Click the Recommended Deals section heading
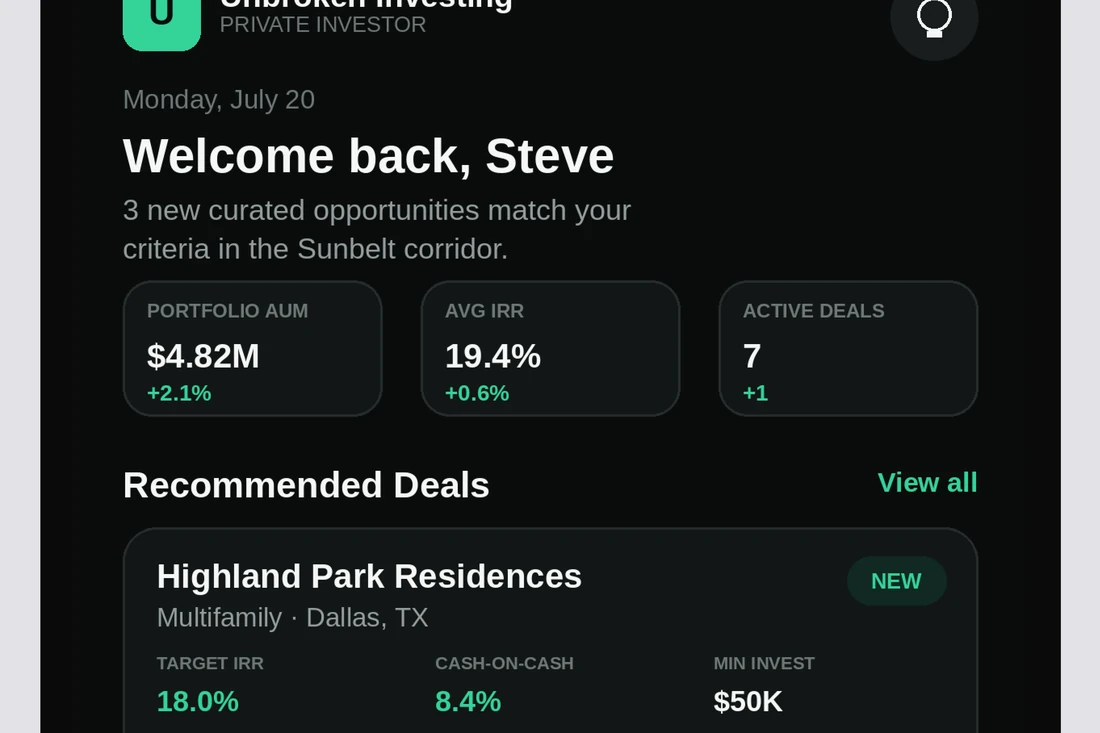This screenshot has height=733, width=1100. [x=306, y=485]
